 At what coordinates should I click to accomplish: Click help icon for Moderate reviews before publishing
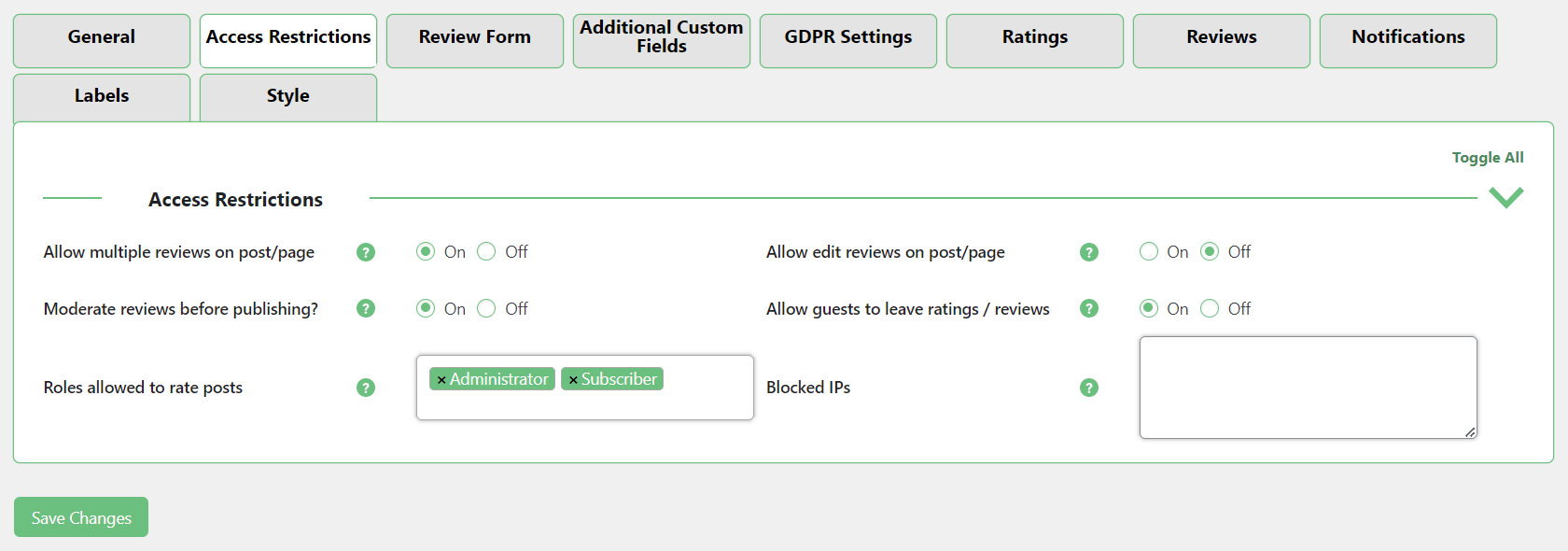point(366,308)
